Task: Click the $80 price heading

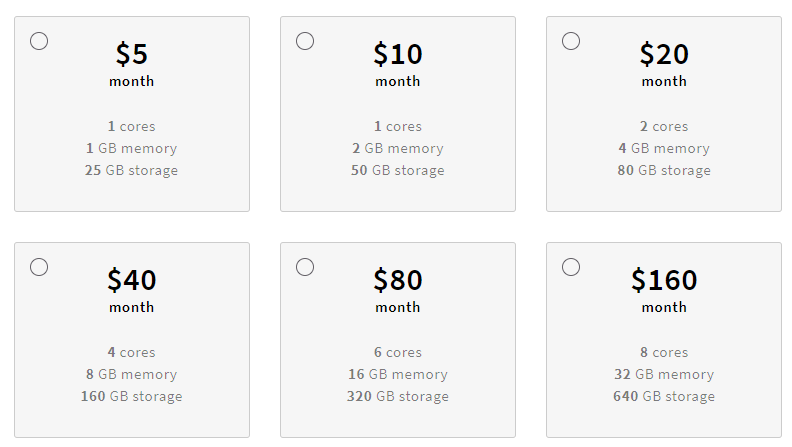Action: (398, 280)
